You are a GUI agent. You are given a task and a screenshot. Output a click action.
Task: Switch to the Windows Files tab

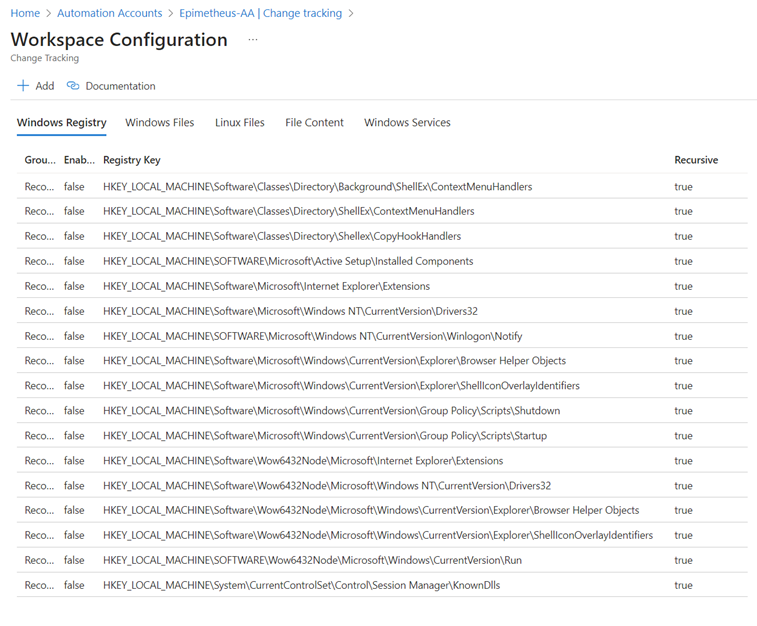[159, 123]
